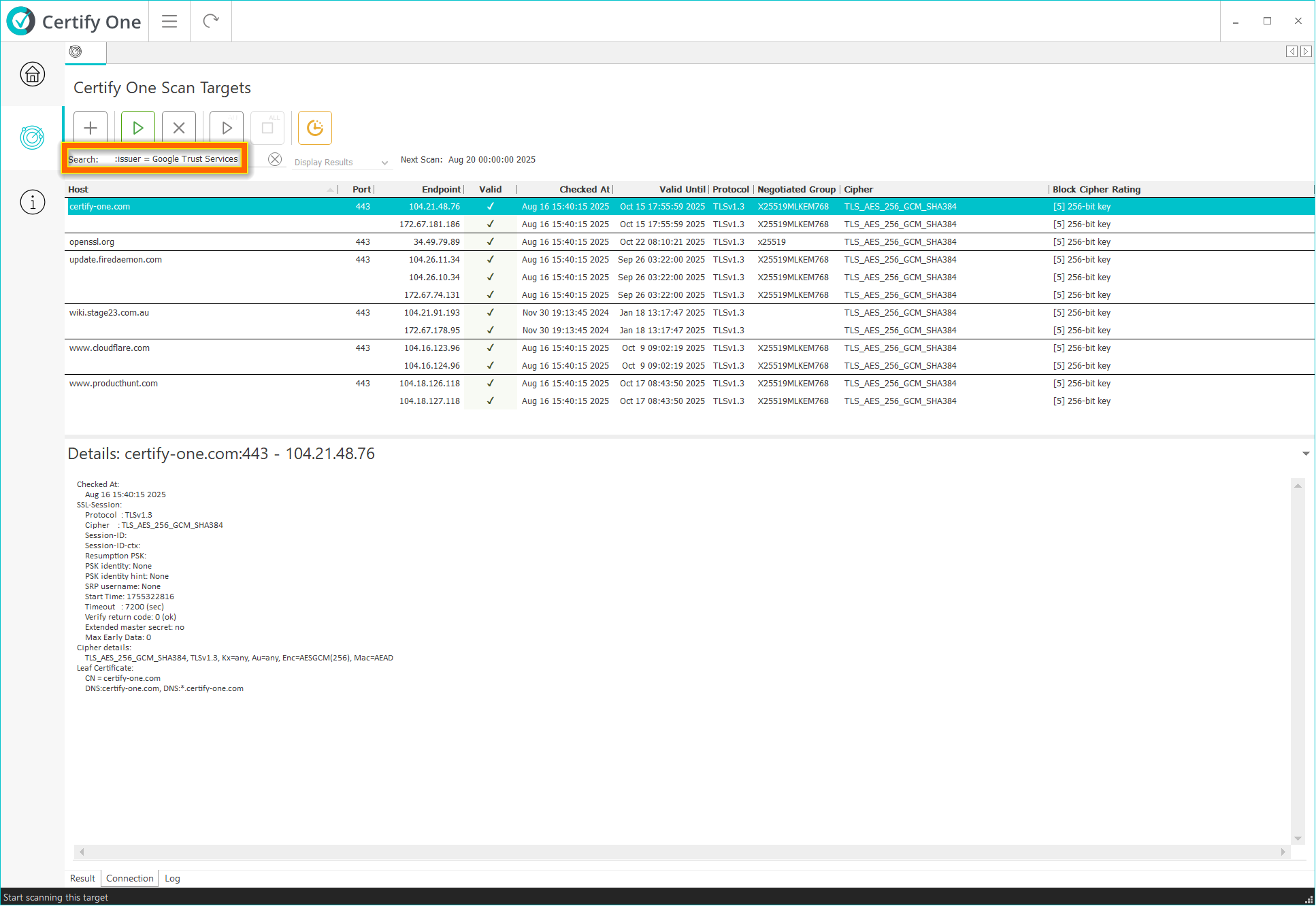Viewport: 1316px width, 906px height.
Task: Open the hamburger menu
Action: click(x=169, y=21)
